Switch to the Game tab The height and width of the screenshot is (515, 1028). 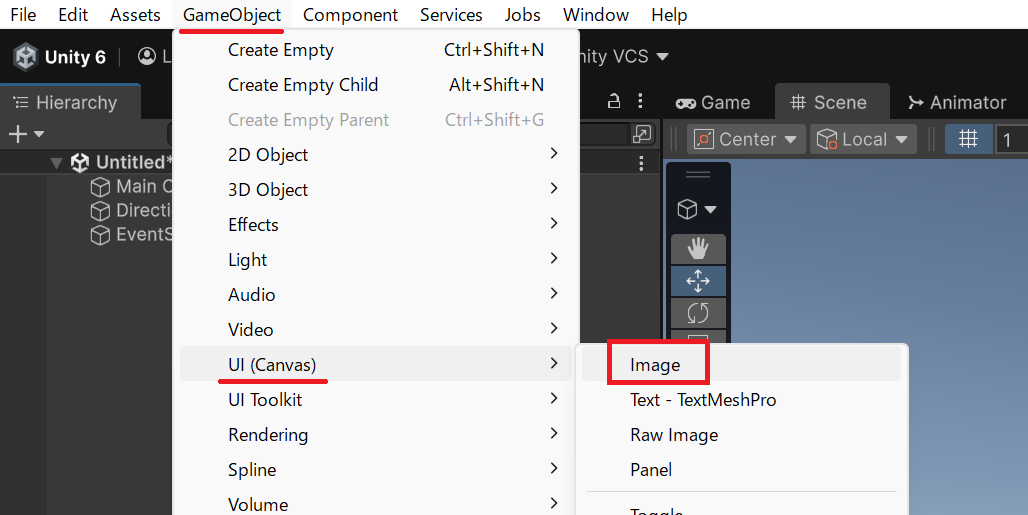tap(713, 102)
